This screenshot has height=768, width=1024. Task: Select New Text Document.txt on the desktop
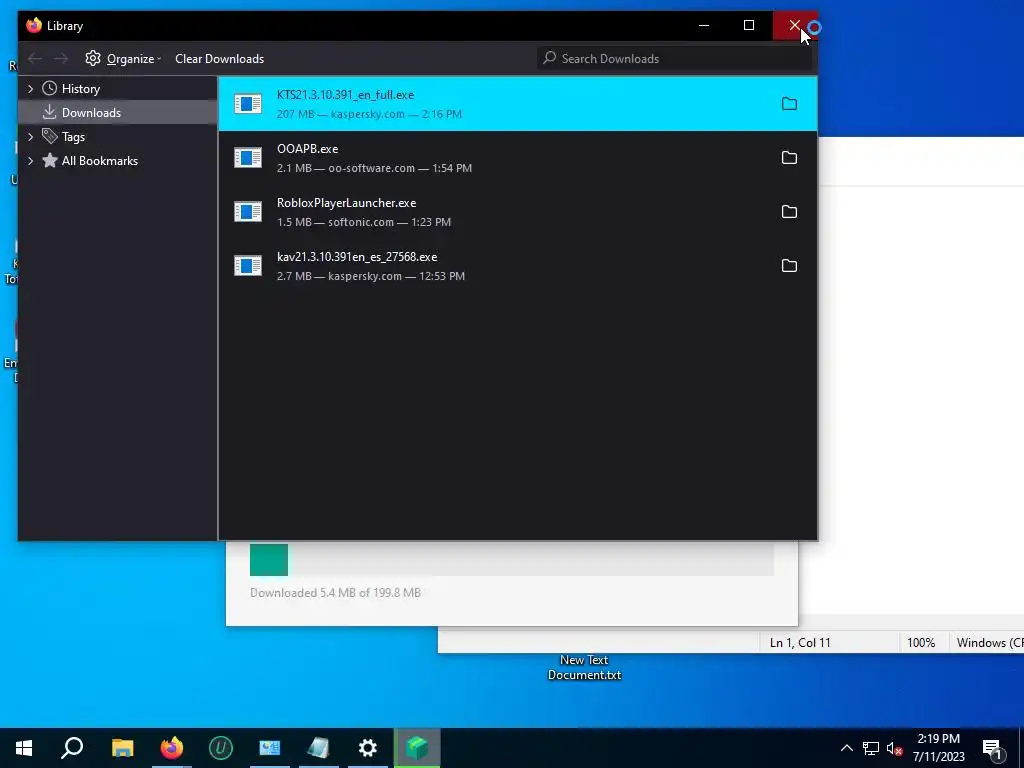point(584,667)
